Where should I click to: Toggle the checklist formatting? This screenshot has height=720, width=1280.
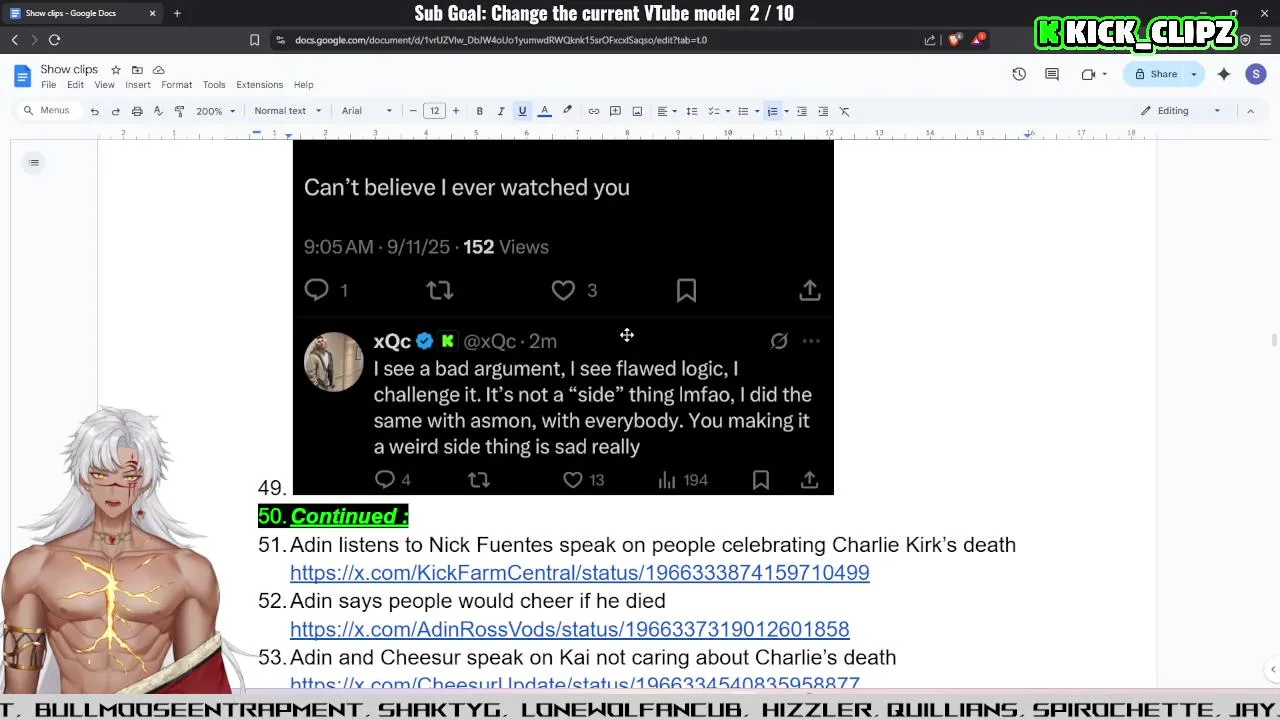pos(714,111)
